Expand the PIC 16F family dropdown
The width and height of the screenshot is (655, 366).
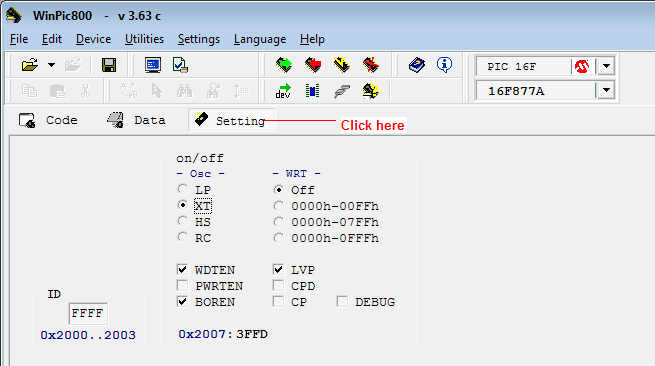click(606, 66)
